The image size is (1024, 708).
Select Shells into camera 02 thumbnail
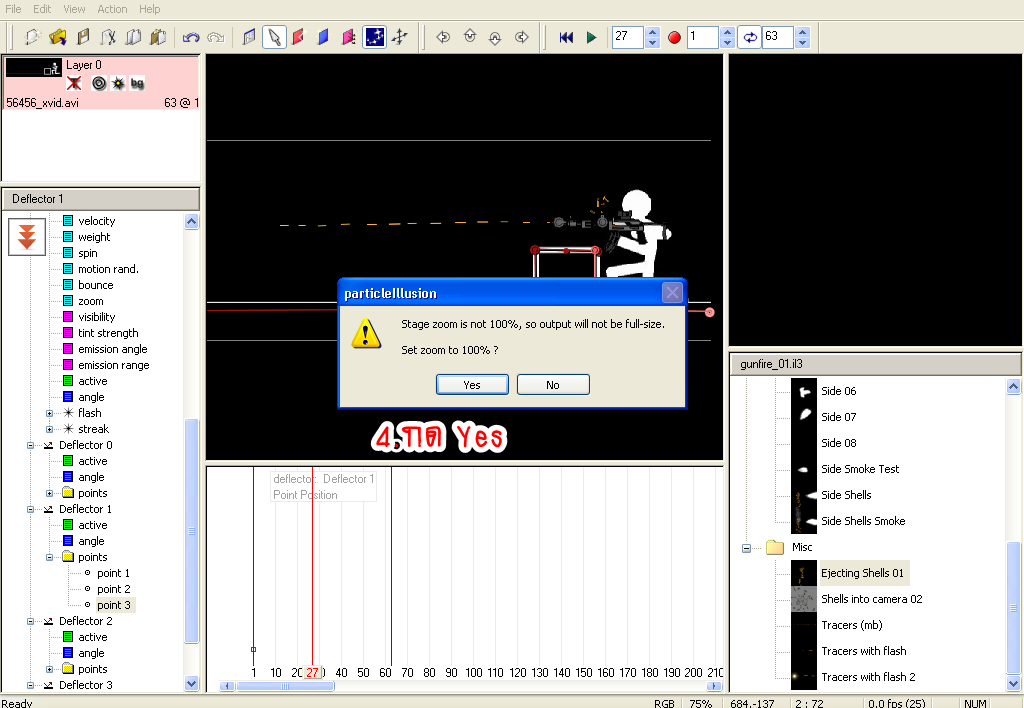[804, 599]
